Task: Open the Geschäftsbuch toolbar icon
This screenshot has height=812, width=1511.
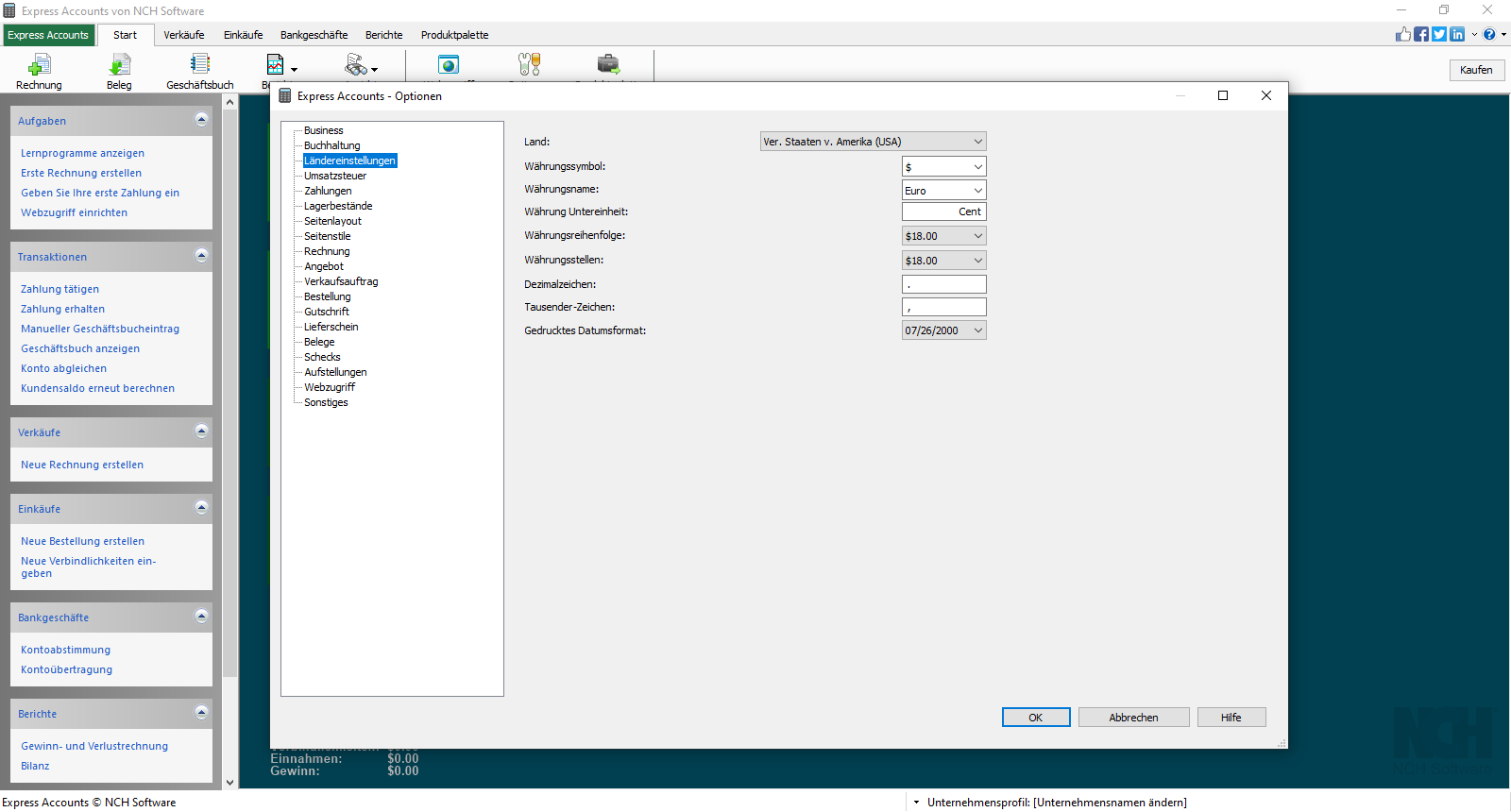Action: click(199, 64)
